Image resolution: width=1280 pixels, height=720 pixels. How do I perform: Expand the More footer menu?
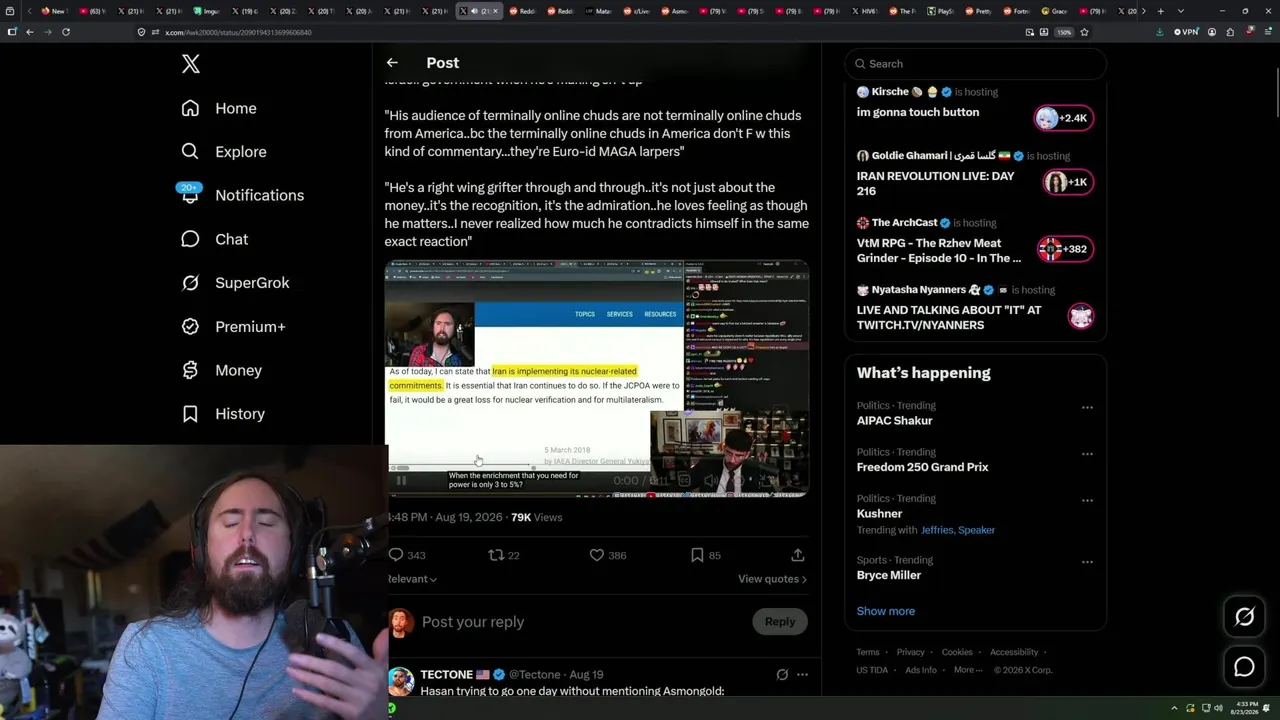(x=967, y=670)
